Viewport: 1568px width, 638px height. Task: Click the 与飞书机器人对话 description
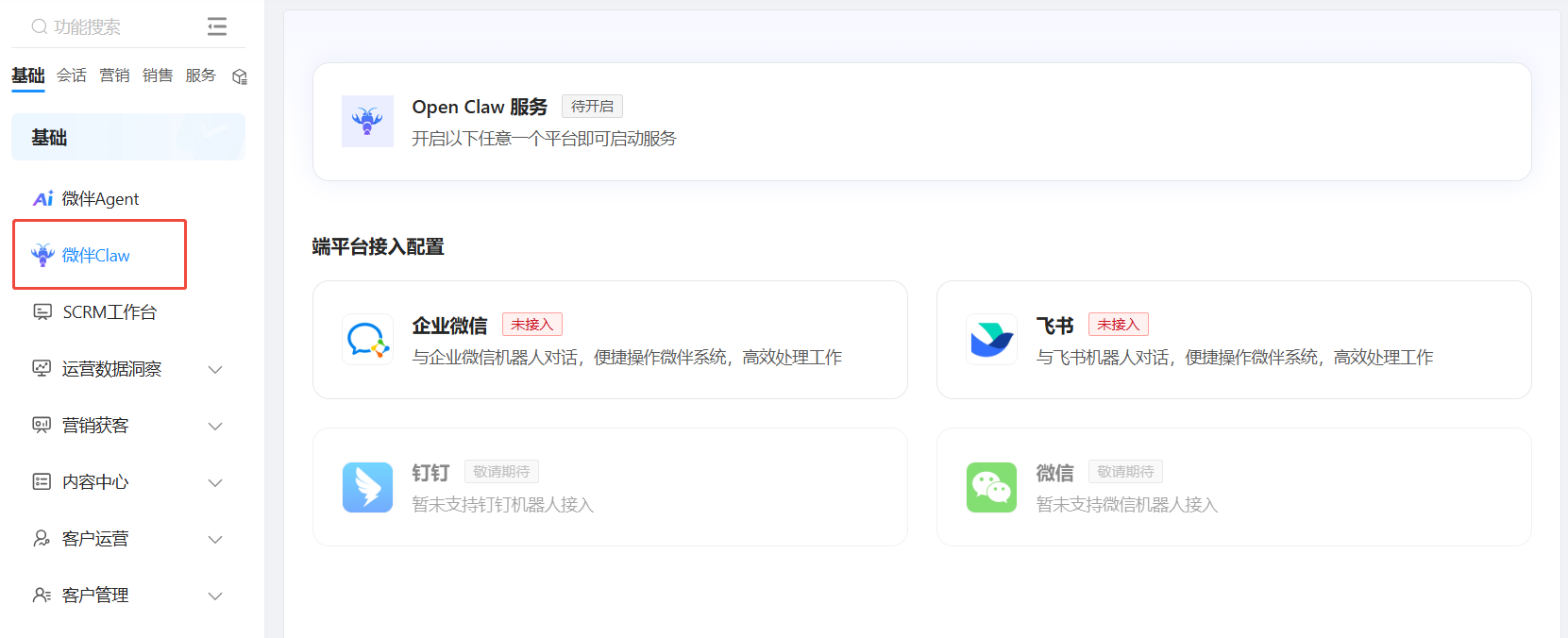click(x=1235, y=358)
